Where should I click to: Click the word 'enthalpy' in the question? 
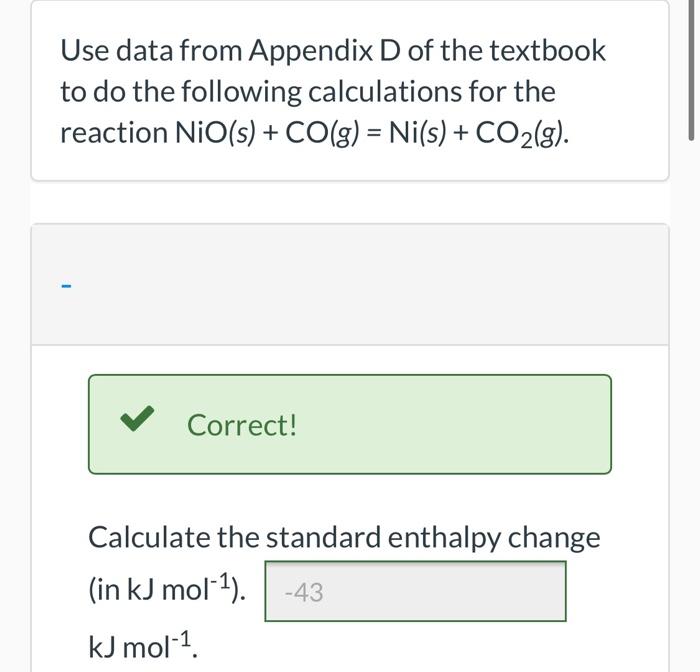[444, 538]
